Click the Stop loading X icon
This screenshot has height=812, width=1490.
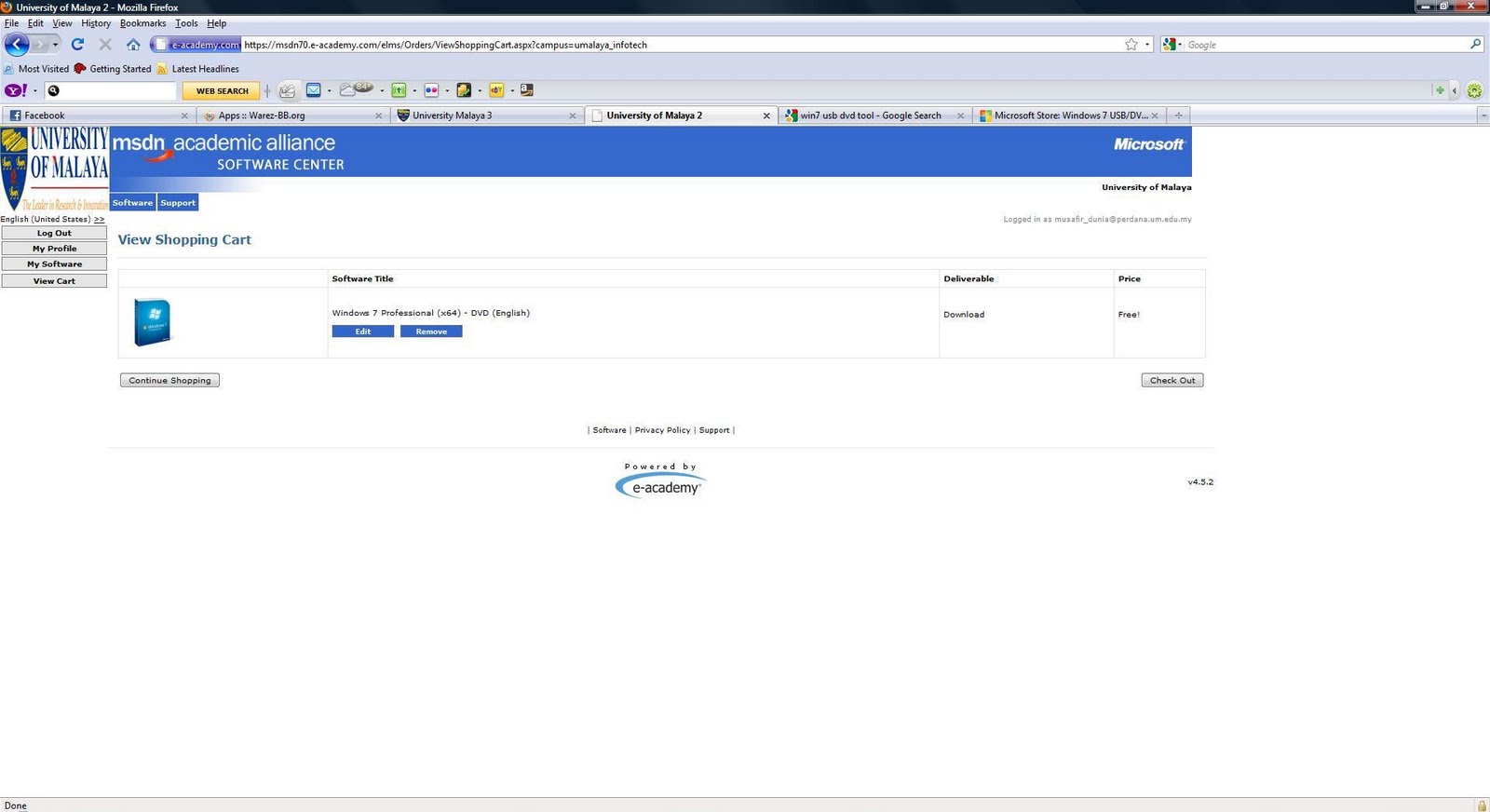point(105,44)
